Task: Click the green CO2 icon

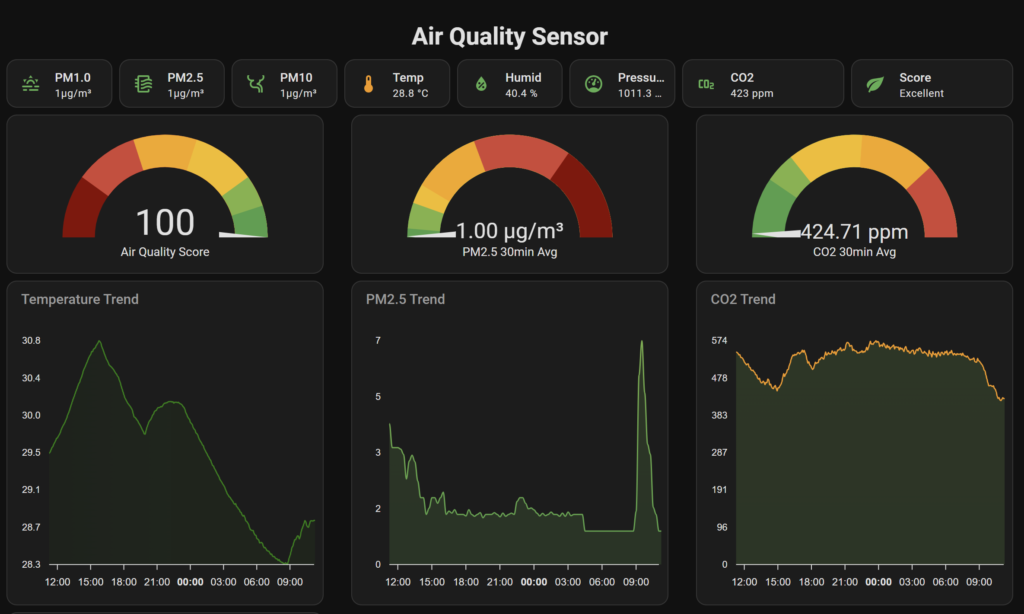Action: click(x=706, y=84)
